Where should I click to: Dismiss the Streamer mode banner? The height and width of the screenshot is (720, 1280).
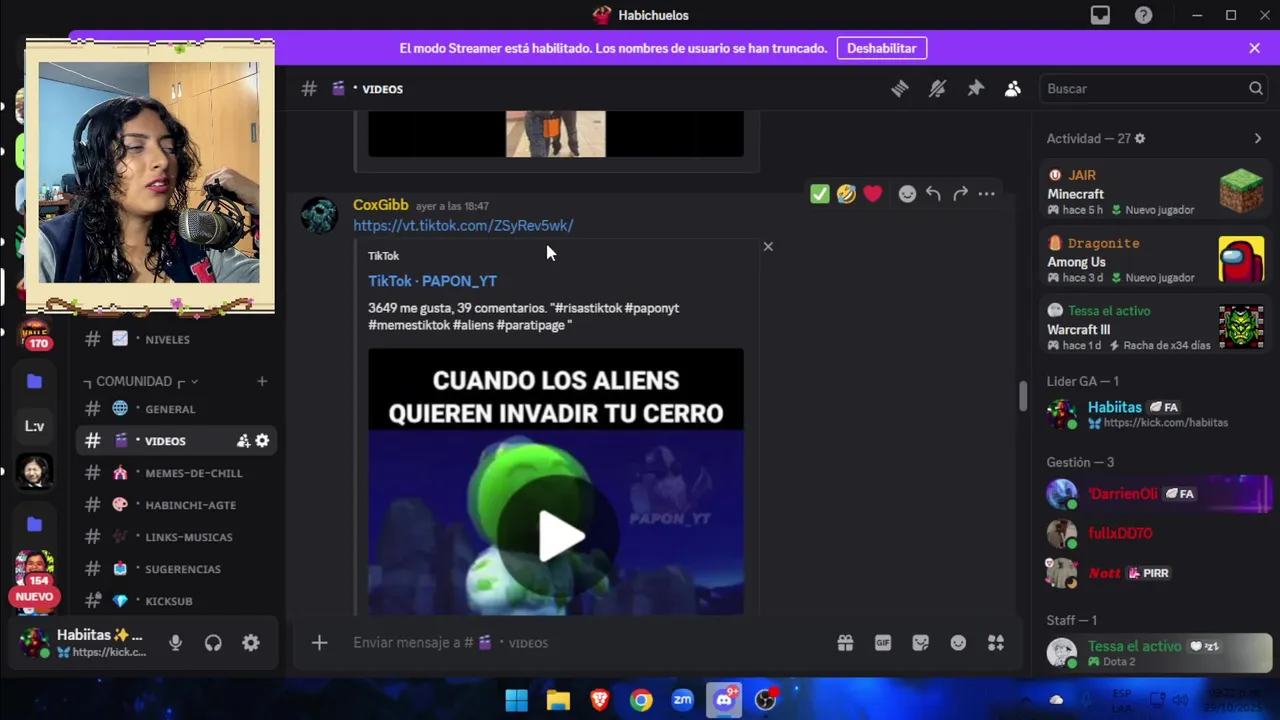[1255, 48]
